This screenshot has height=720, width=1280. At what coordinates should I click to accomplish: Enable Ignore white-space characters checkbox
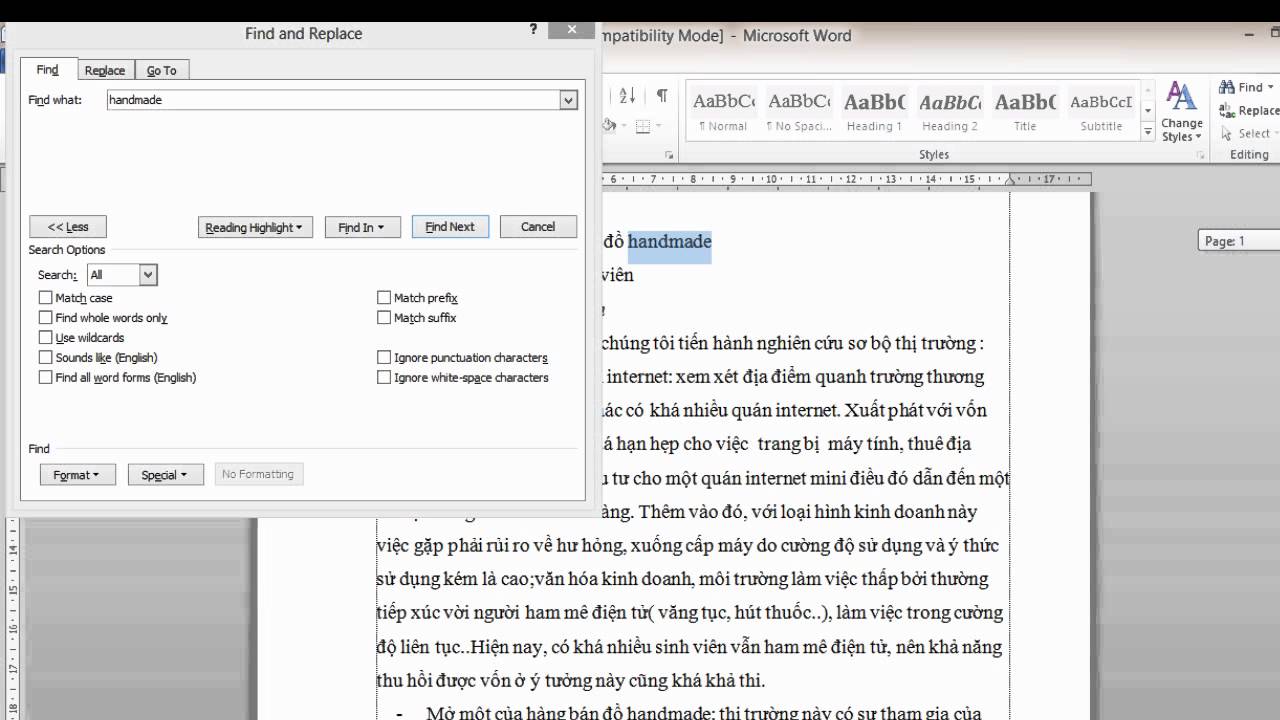(384, 377)
